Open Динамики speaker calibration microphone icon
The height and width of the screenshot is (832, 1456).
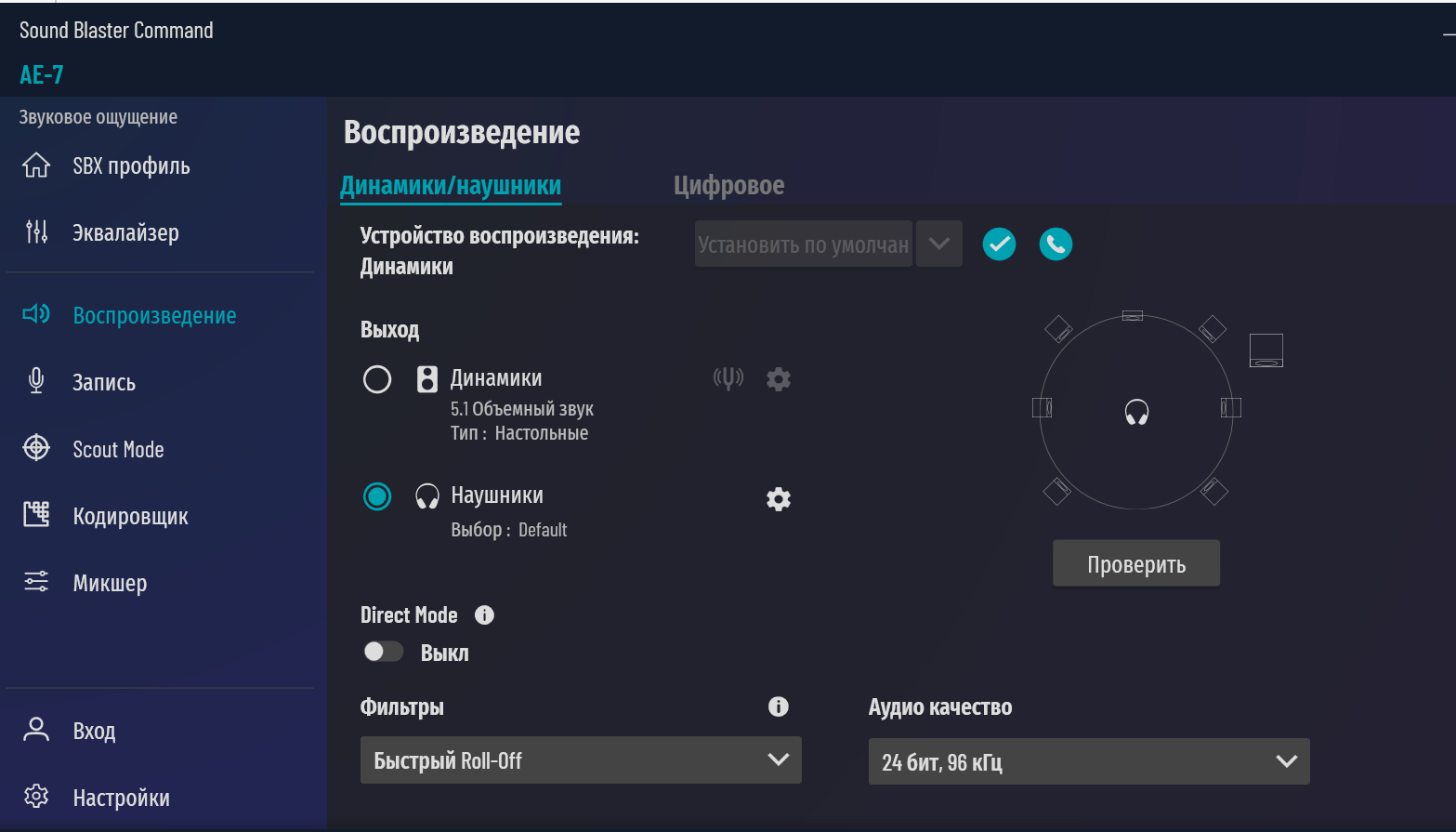pos(728,378)
